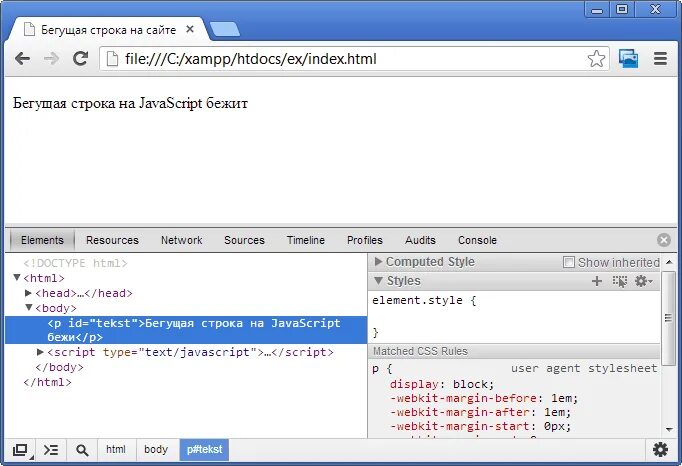The height and width of the screenshot is (466, 682).
Task: Click the Matched CSS Rules header
Action: [x=514, y=351]
